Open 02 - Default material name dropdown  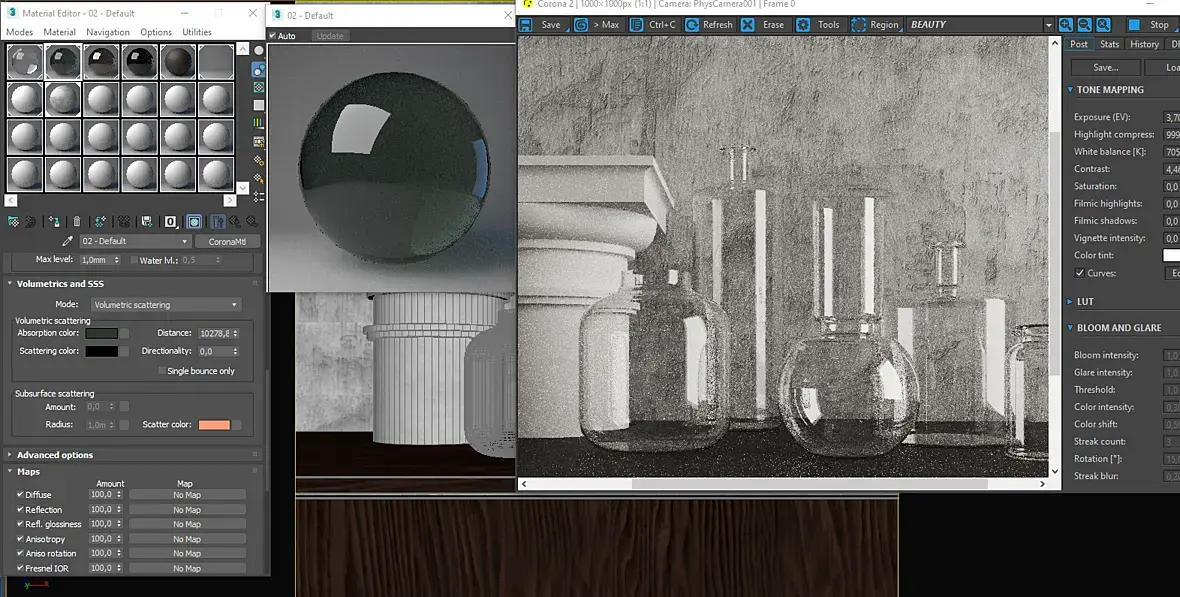click(135, 241)
